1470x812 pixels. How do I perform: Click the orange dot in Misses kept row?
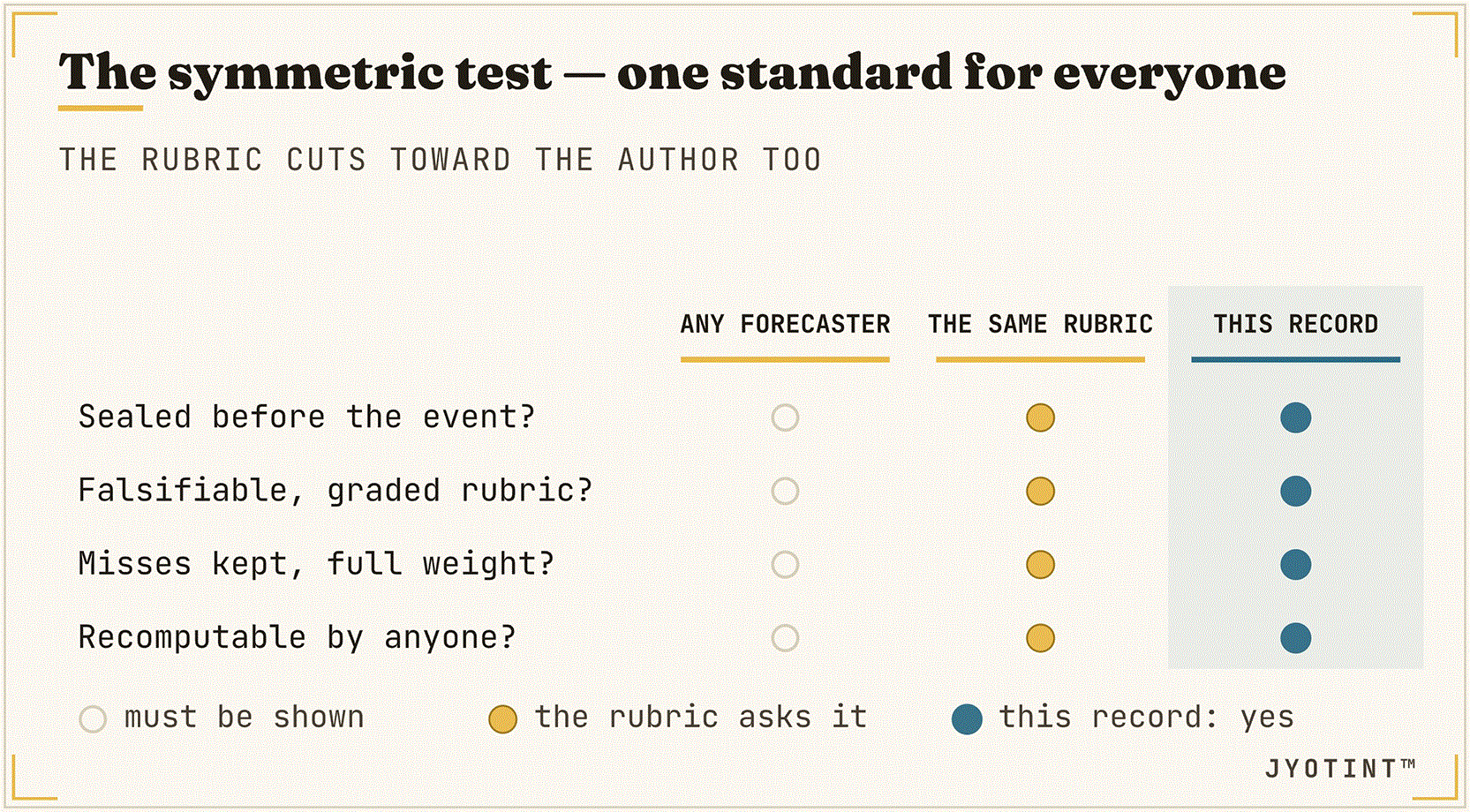(x=1040, y=564)
